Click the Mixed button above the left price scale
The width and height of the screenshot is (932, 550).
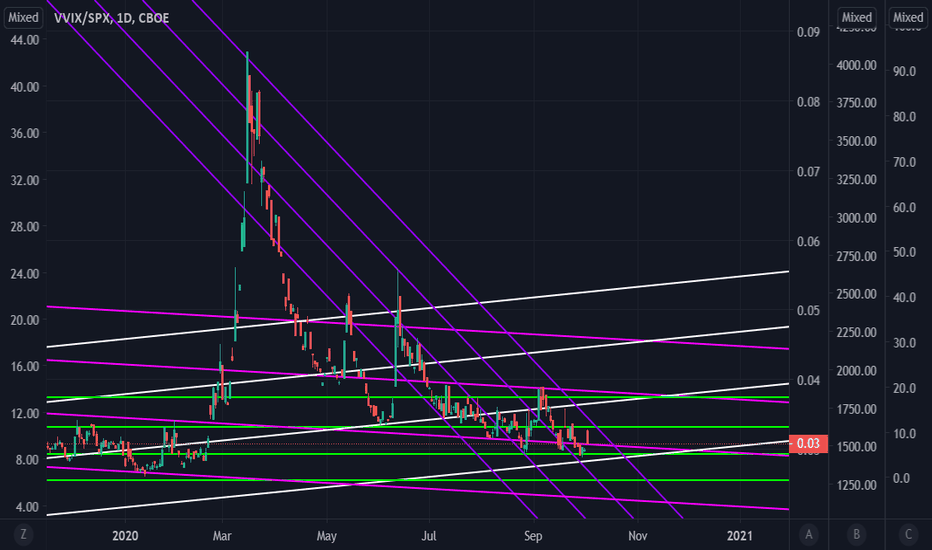pyautogui.click(x=23, y=18)
